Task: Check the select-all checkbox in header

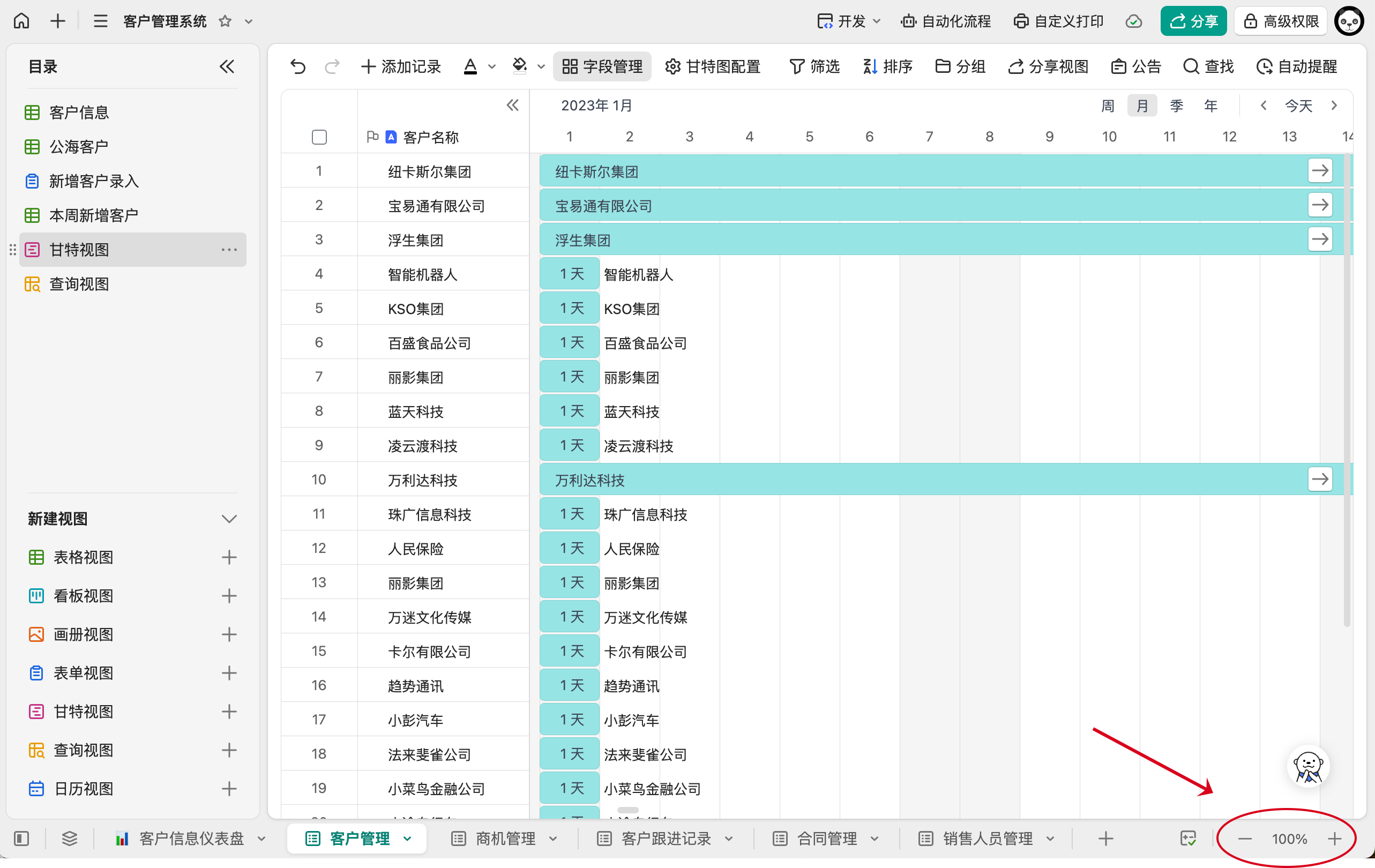Action: click(319, 137)
